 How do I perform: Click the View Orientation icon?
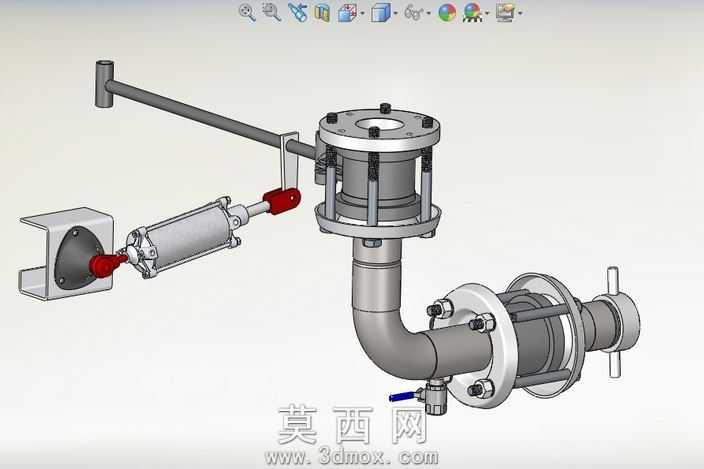click(x=347, y=13)
